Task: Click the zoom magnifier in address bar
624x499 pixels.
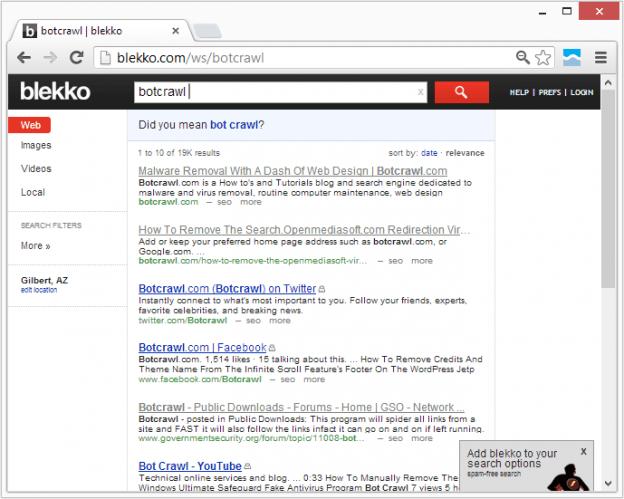Action: pyautogui.click(x=523, y=58)
